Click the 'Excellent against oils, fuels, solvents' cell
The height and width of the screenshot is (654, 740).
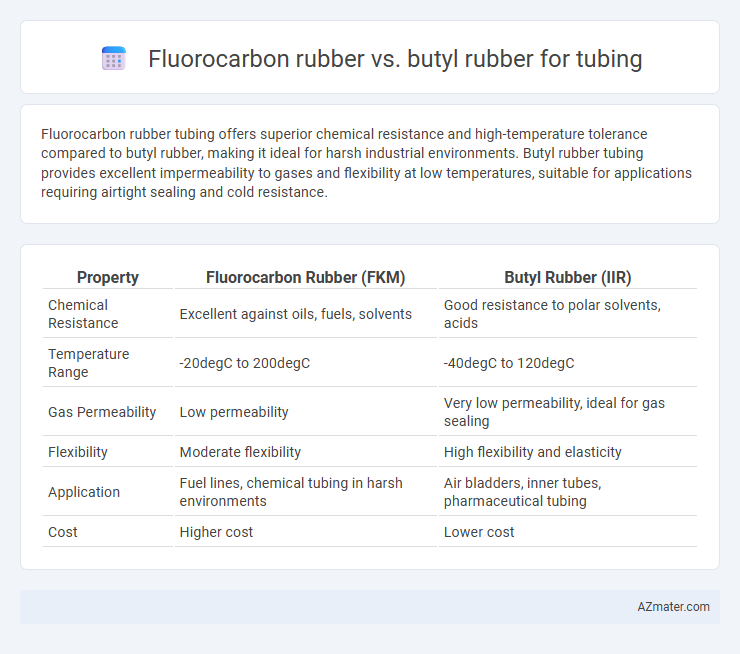click(295, 314)
